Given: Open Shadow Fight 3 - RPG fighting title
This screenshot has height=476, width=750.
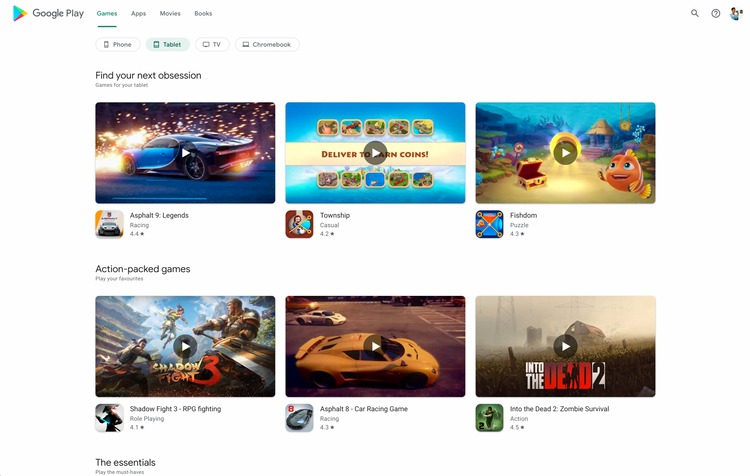Looking at the screenshot, I should [176, 409].
